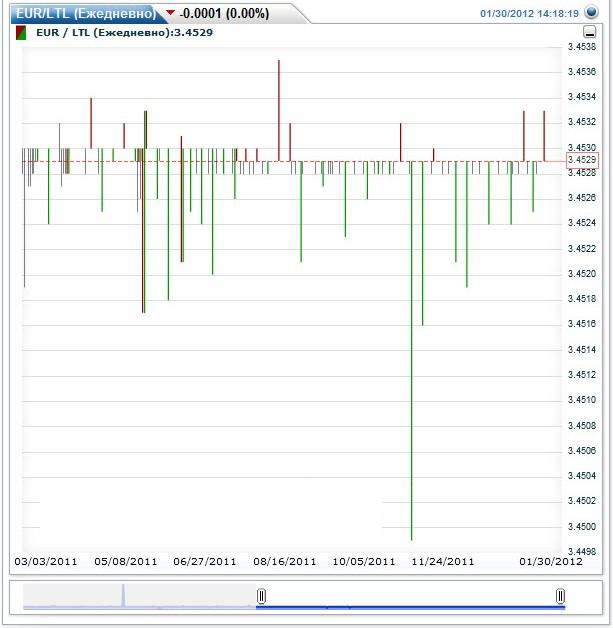Click the right range slider handle

561,596
